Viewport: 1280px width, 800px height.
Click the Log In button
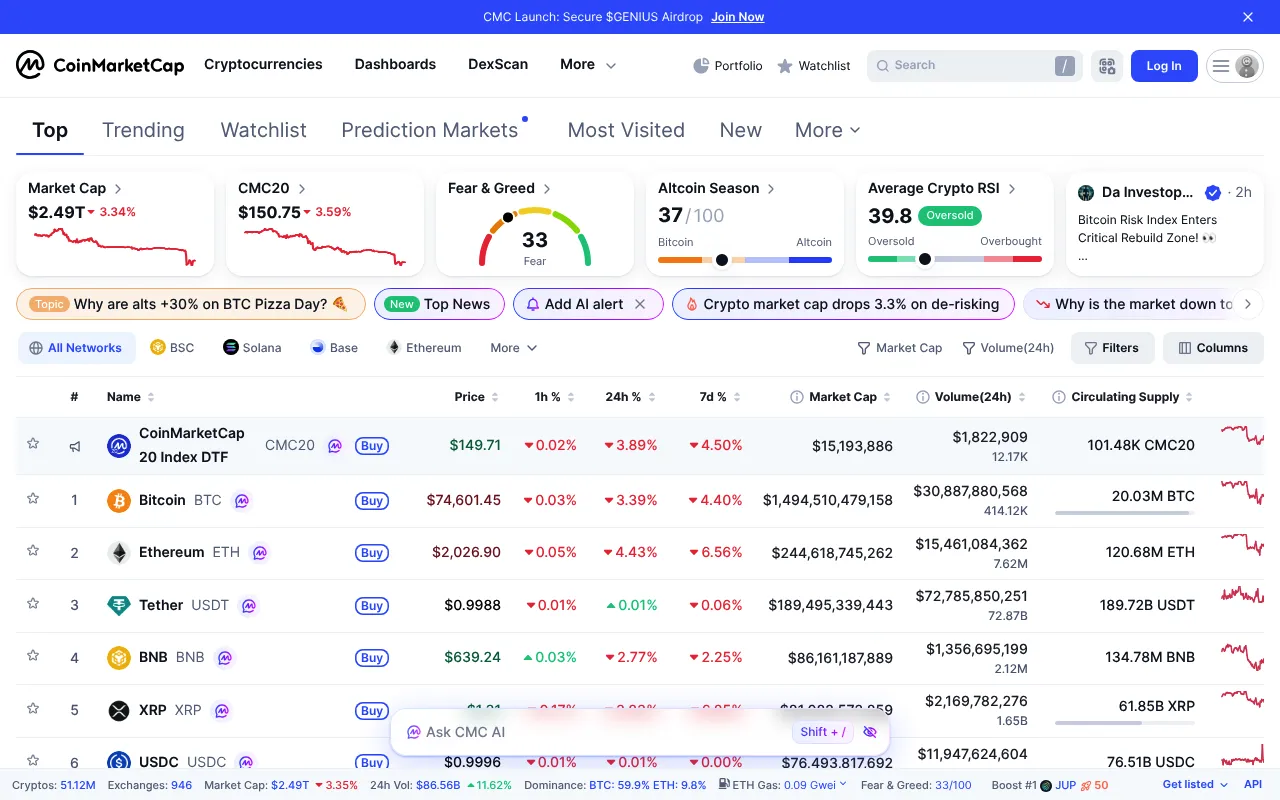1164,66
